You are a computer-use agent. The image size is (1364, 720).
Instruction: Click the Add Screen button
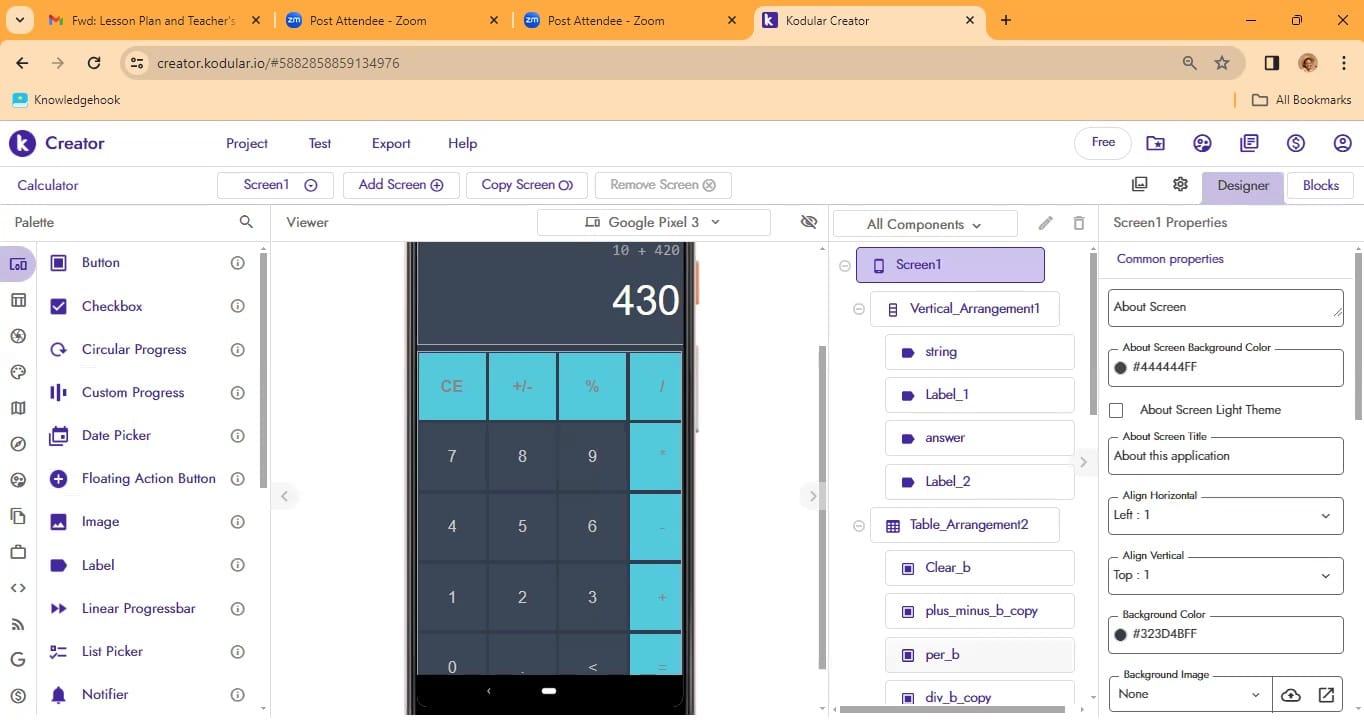click(400, 185)
